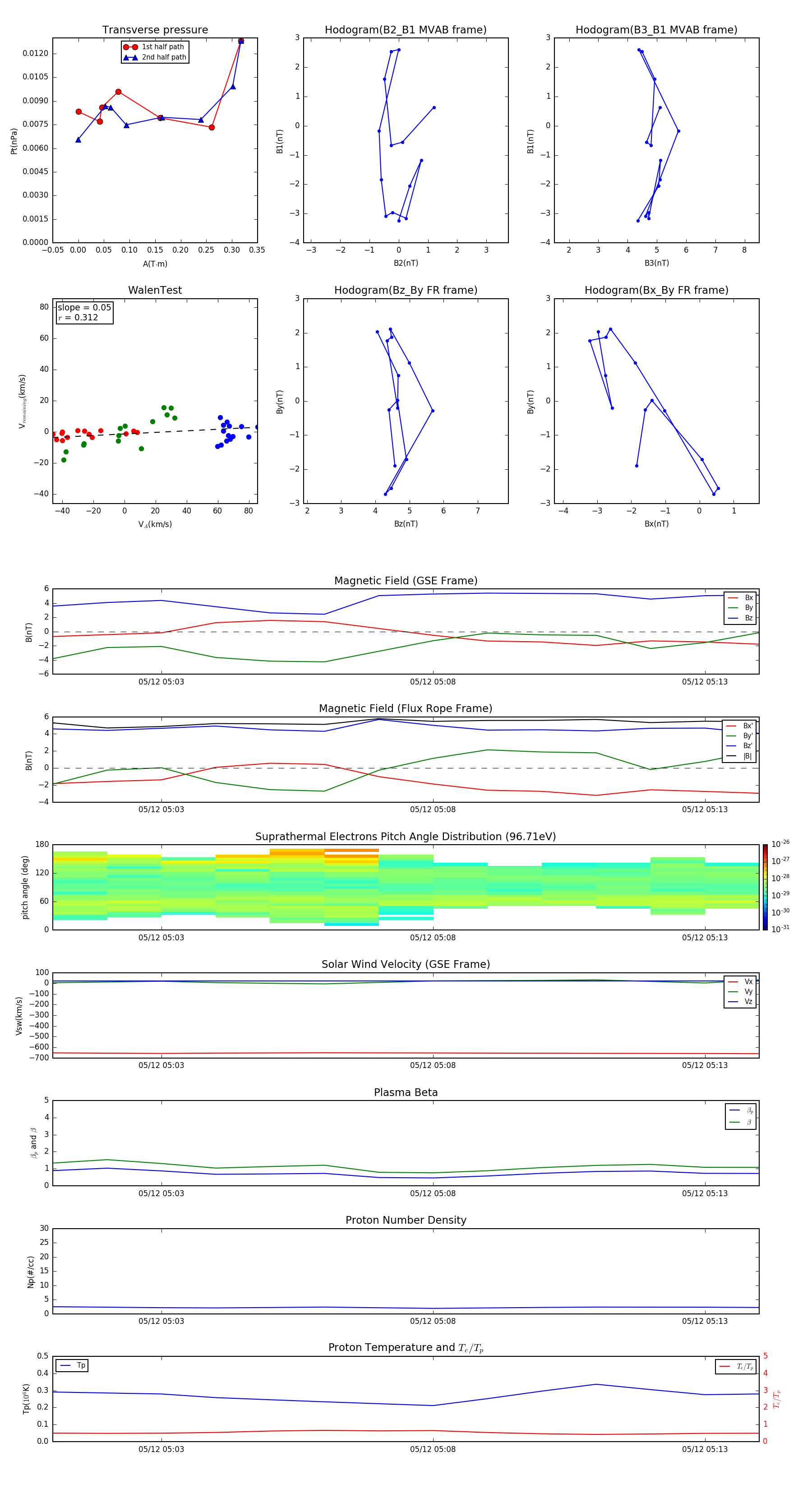This screenshot has width=812, height=1489.
Task: Click the 'A(T·m)' x-axis label
Action: tap(155, 264)
